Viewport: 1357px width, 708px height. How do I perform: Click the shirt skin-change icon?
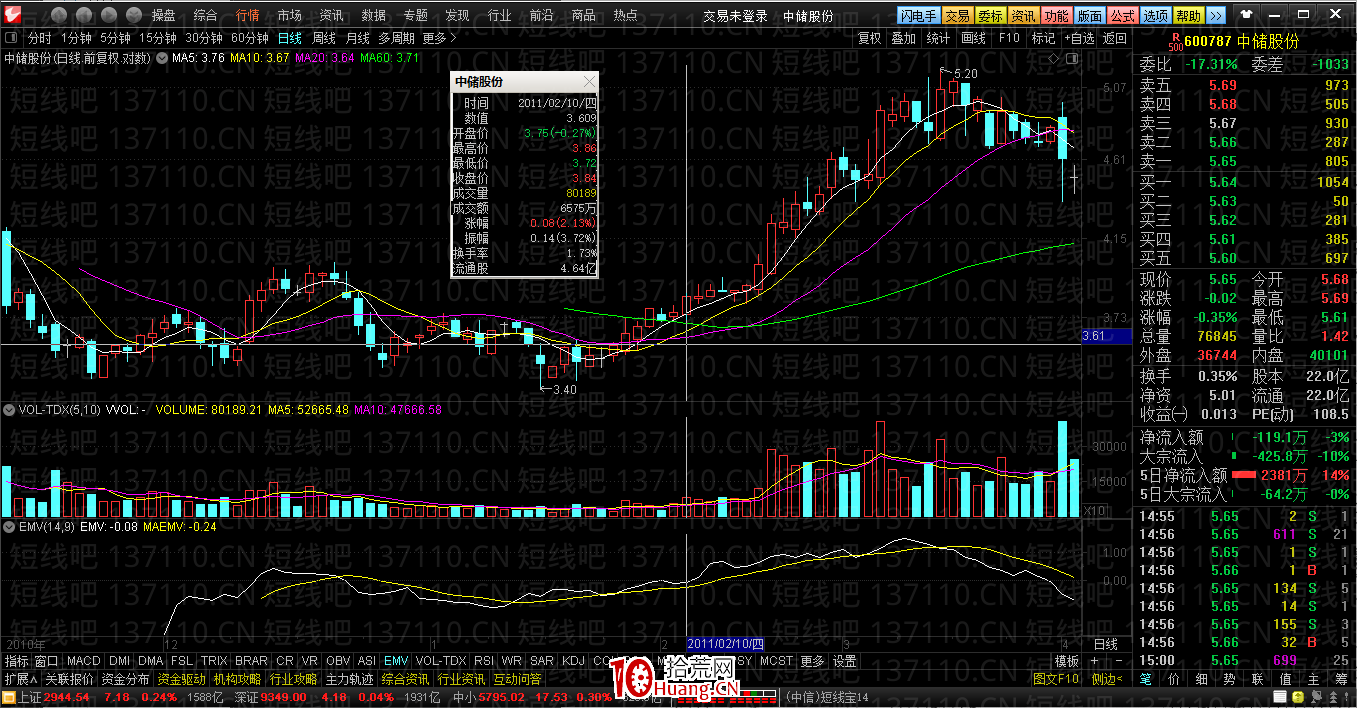1246,15
